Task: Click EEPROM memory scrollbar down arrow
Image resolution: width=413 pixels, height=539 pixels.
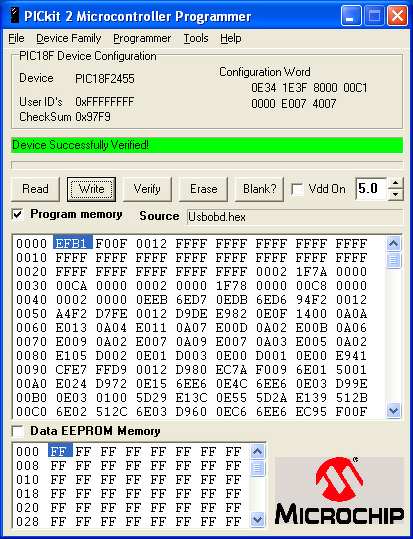Action: (x=258, y=519)
